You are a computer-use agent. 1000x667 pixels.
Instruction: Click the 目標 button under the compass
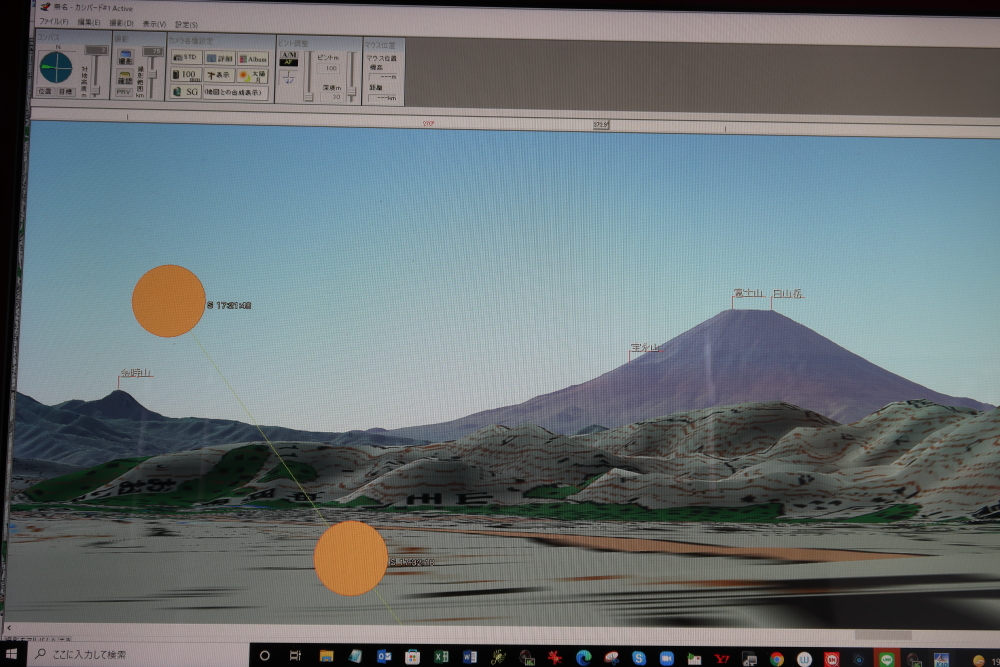coord(66,91)
